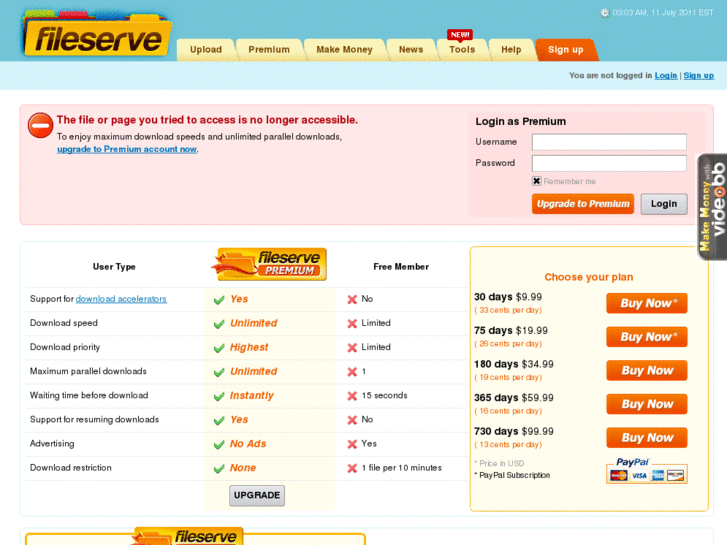
Task: Click the American Express card icon
Action: tap(657, 475)
